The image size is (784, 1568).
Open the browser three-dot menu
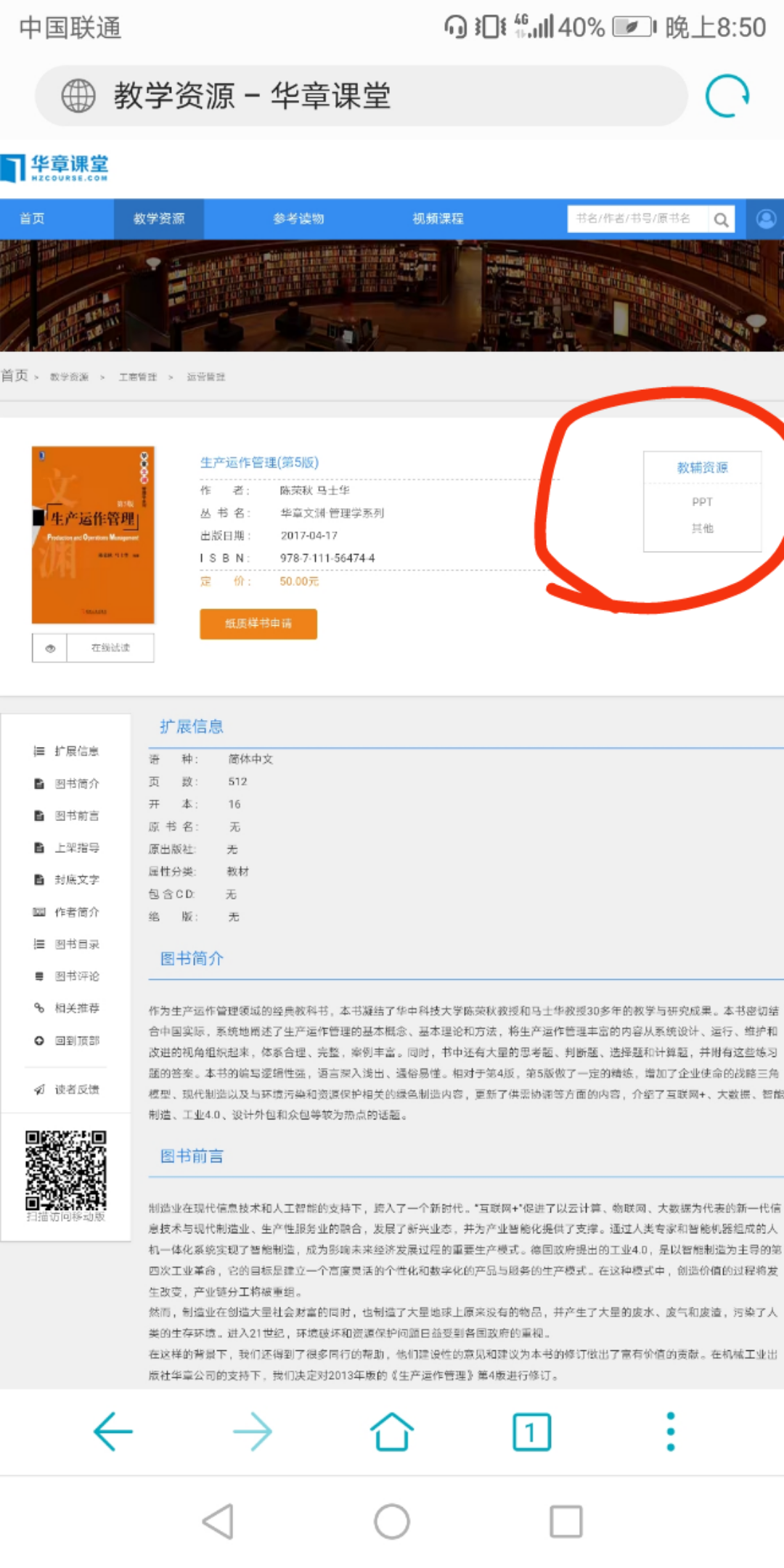click(671, 1432)
